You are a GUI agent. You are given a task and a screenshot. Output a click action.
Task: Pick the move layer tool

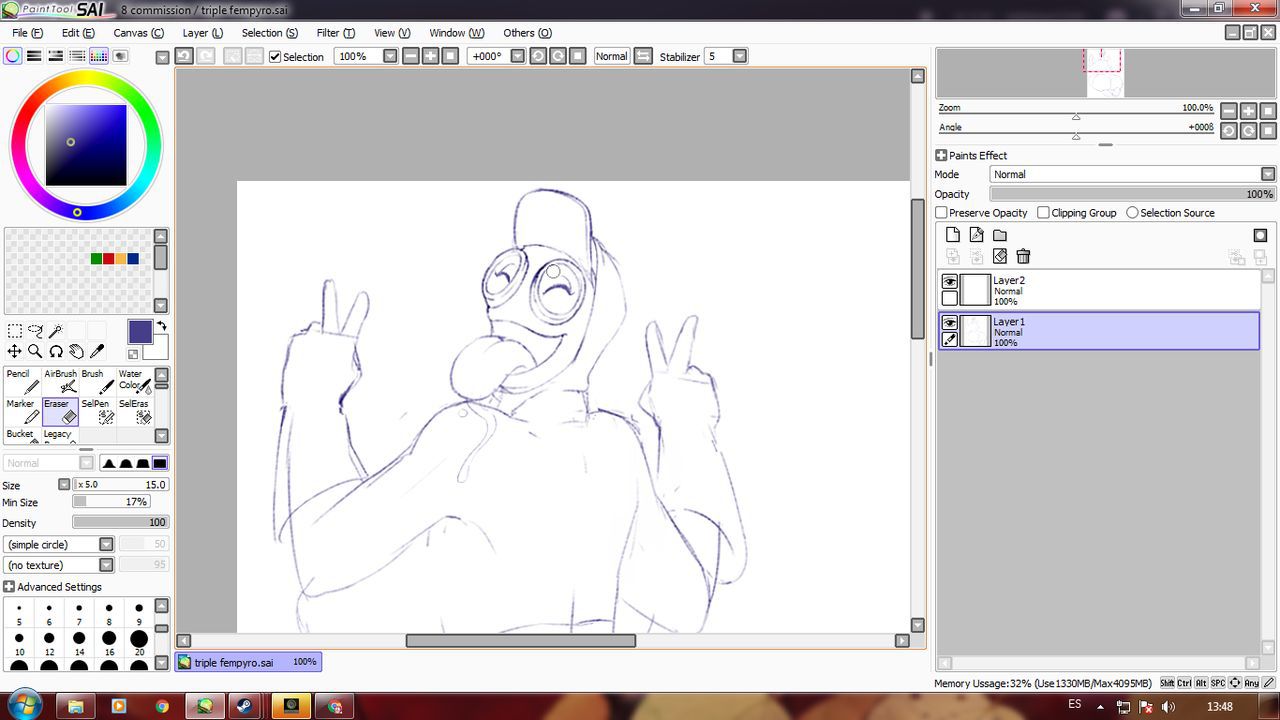click(15, 351)
